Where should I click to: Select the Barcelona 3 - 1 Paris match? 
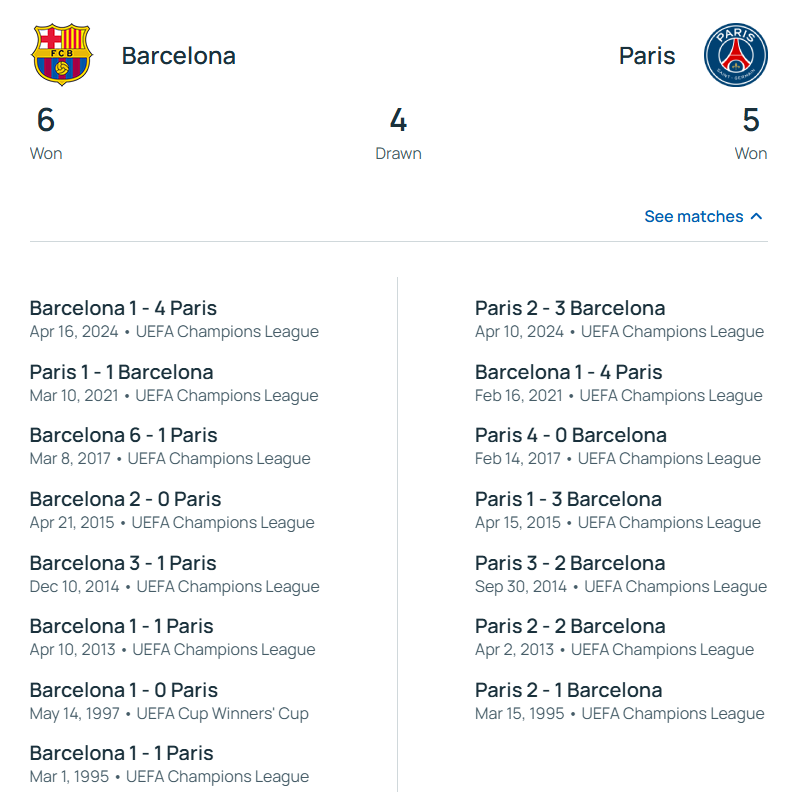(123, 563)
